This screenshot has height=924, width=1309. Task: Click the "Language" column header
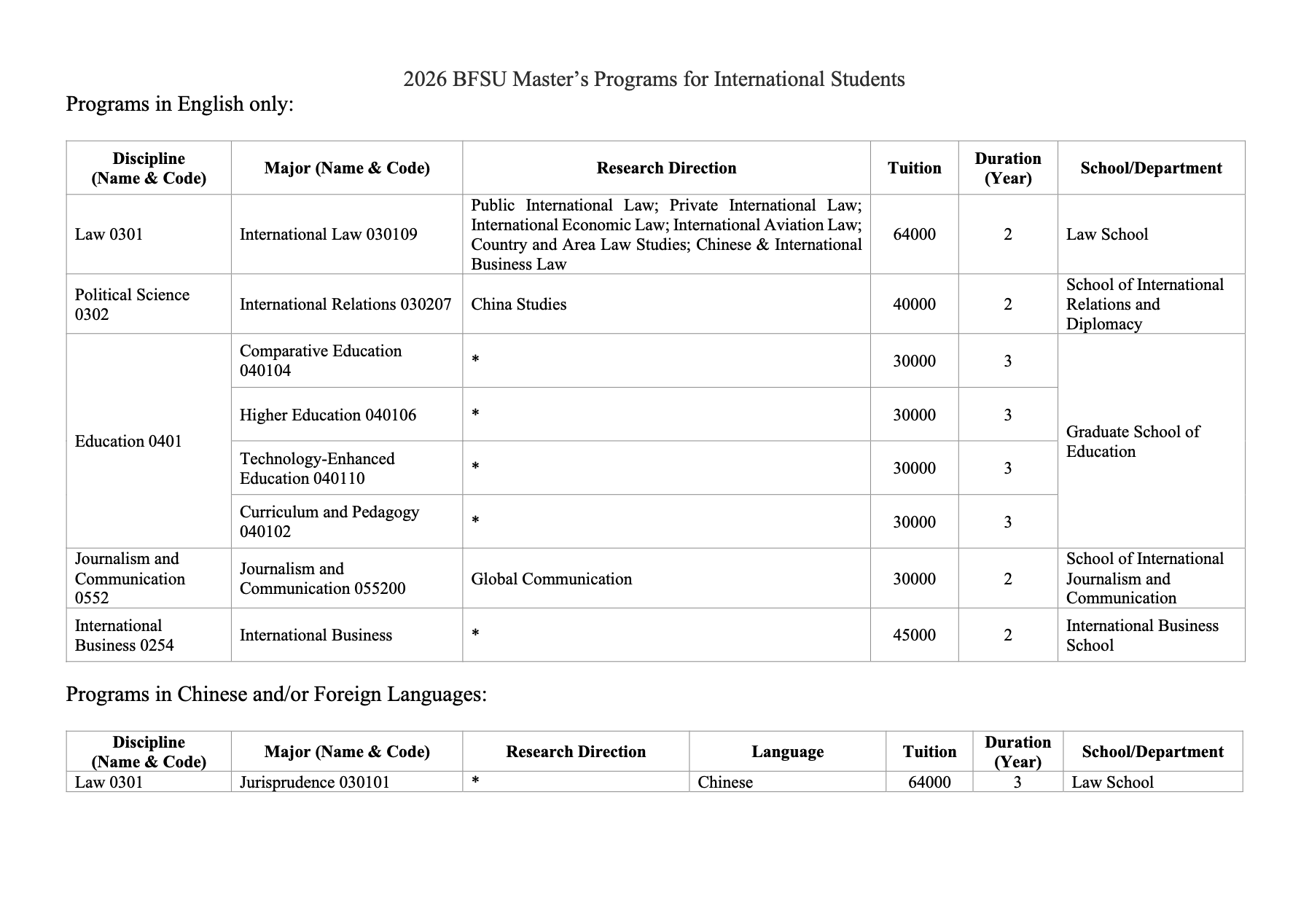tap(787, 751)
